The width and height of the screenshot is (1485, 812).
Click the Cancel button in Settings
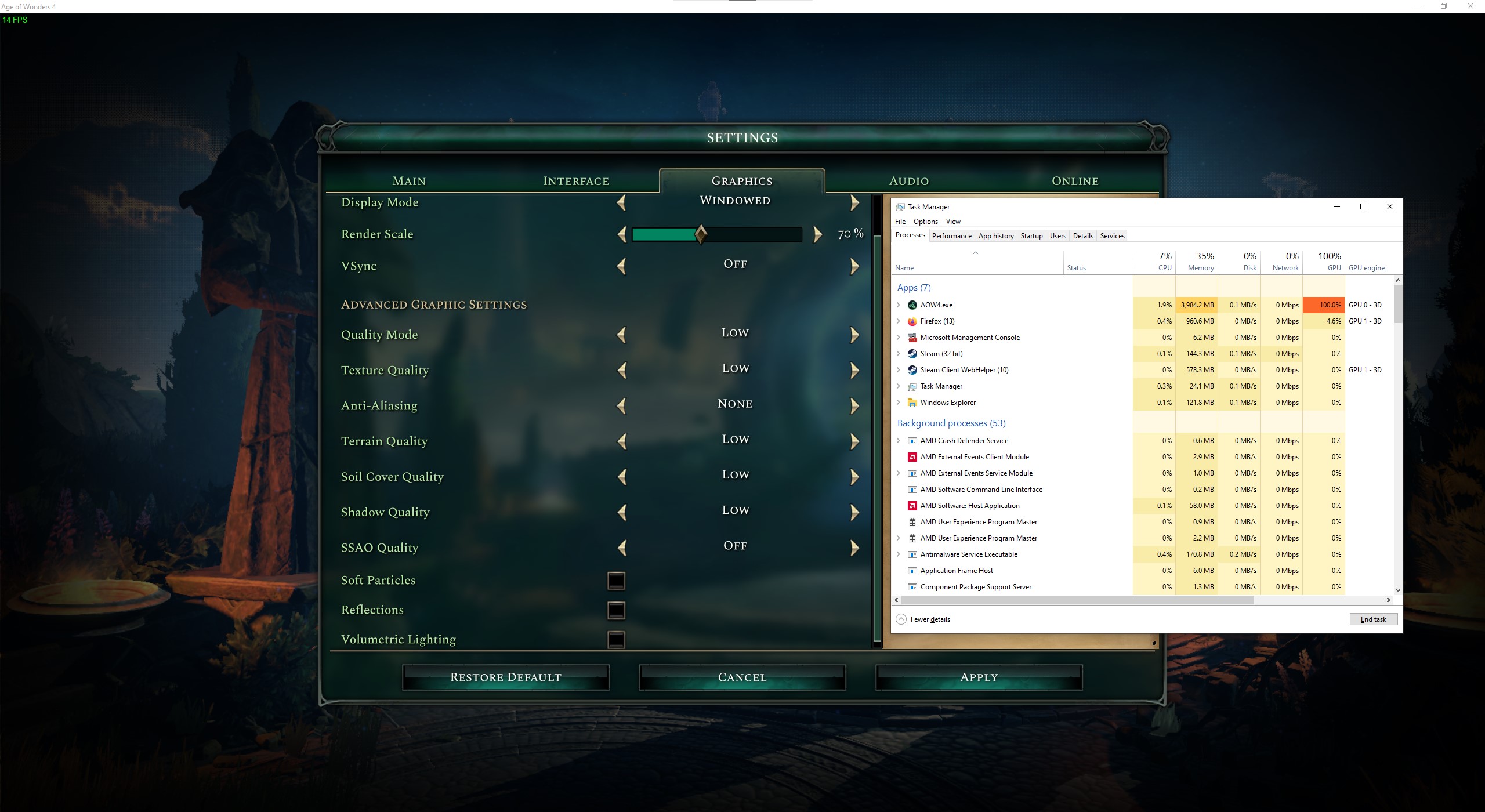point(742,677)
